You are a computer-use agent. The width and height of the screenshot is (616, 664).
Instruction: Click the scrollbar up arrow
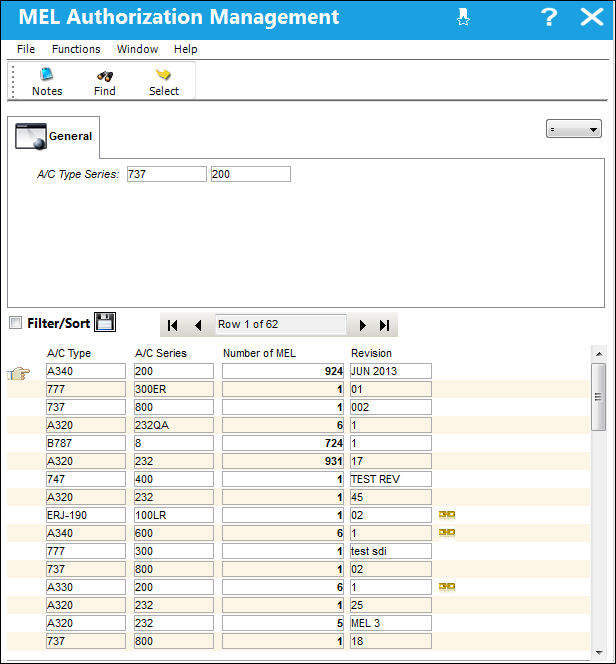click(599, 354)
